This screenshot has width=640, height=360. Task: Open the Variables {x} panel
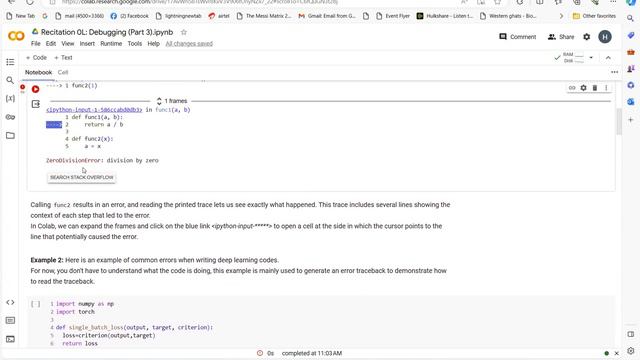click(x=10, y=98)
